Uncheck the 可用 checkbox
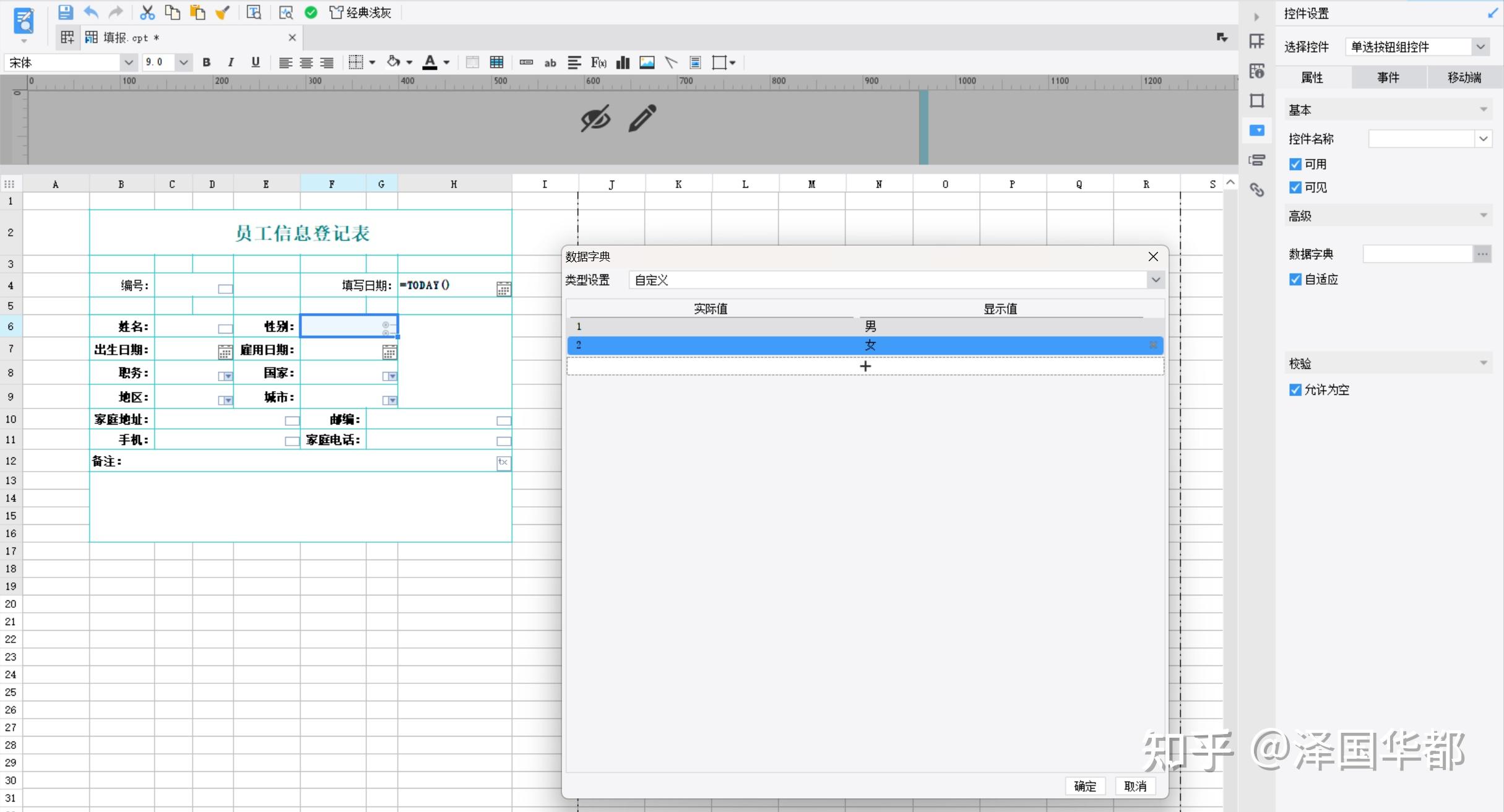The width and height of the screenshot is (1504, 812). pyautogui.click(x=1295, y=164)
